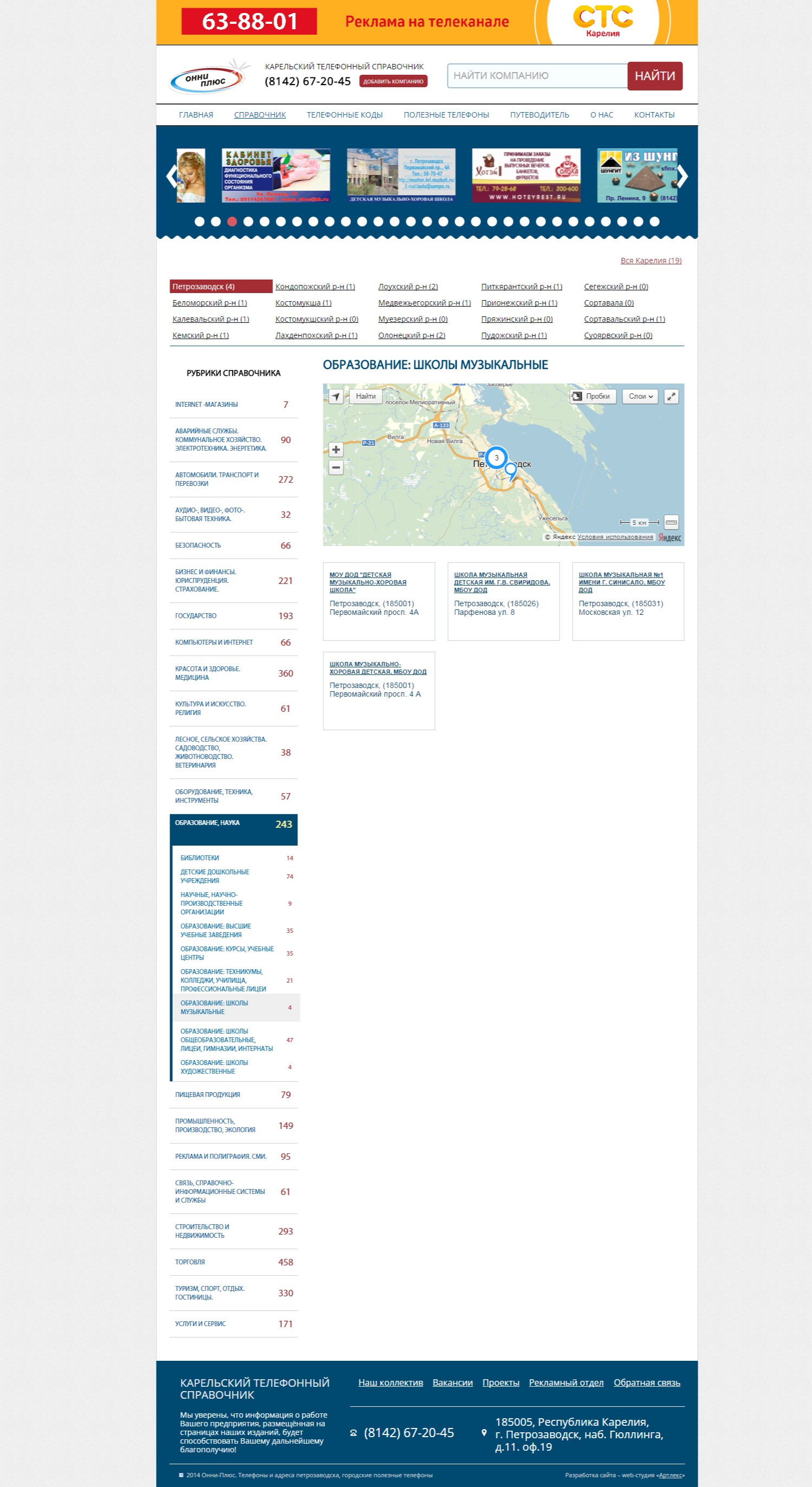812x1487 pixels.
Task: Open the ПУТЕВОДИТЕЛЬ menu item
Action: pyautogui.click(x=540, y=115)
